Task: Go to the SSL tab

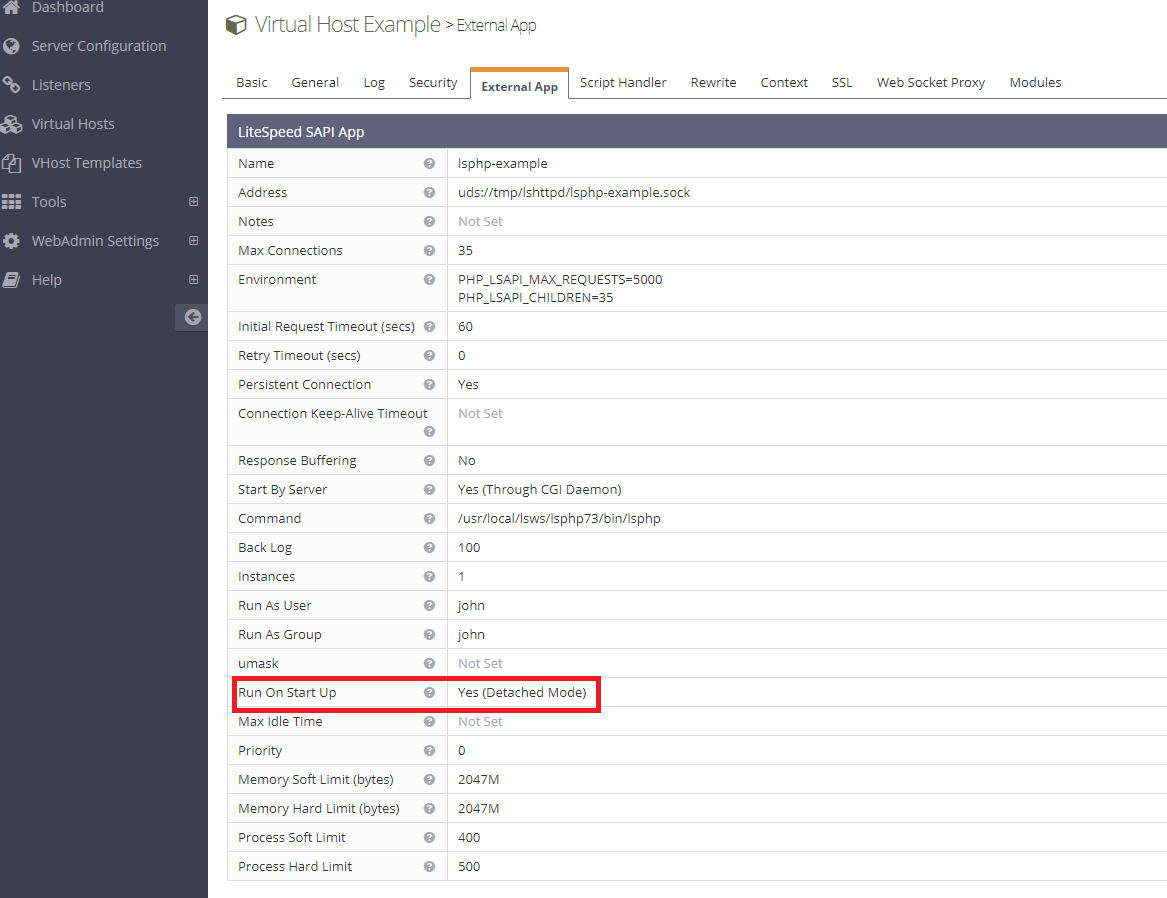Action: coord(842,83)
